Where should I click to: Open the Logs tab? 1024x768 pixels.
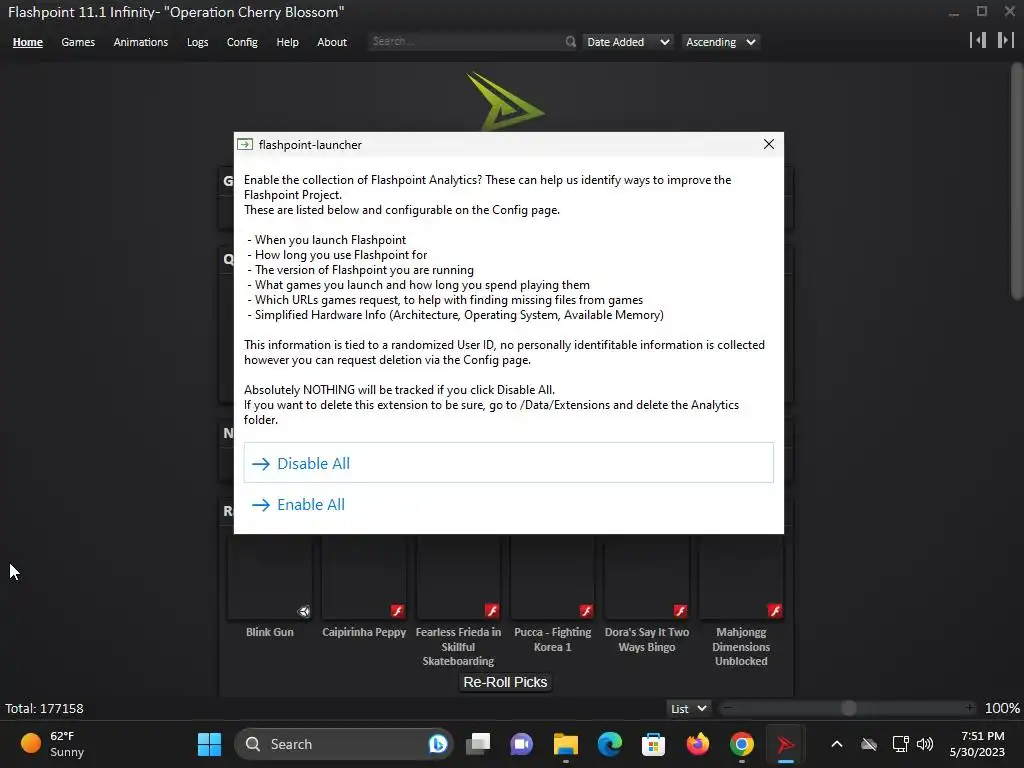197,42
